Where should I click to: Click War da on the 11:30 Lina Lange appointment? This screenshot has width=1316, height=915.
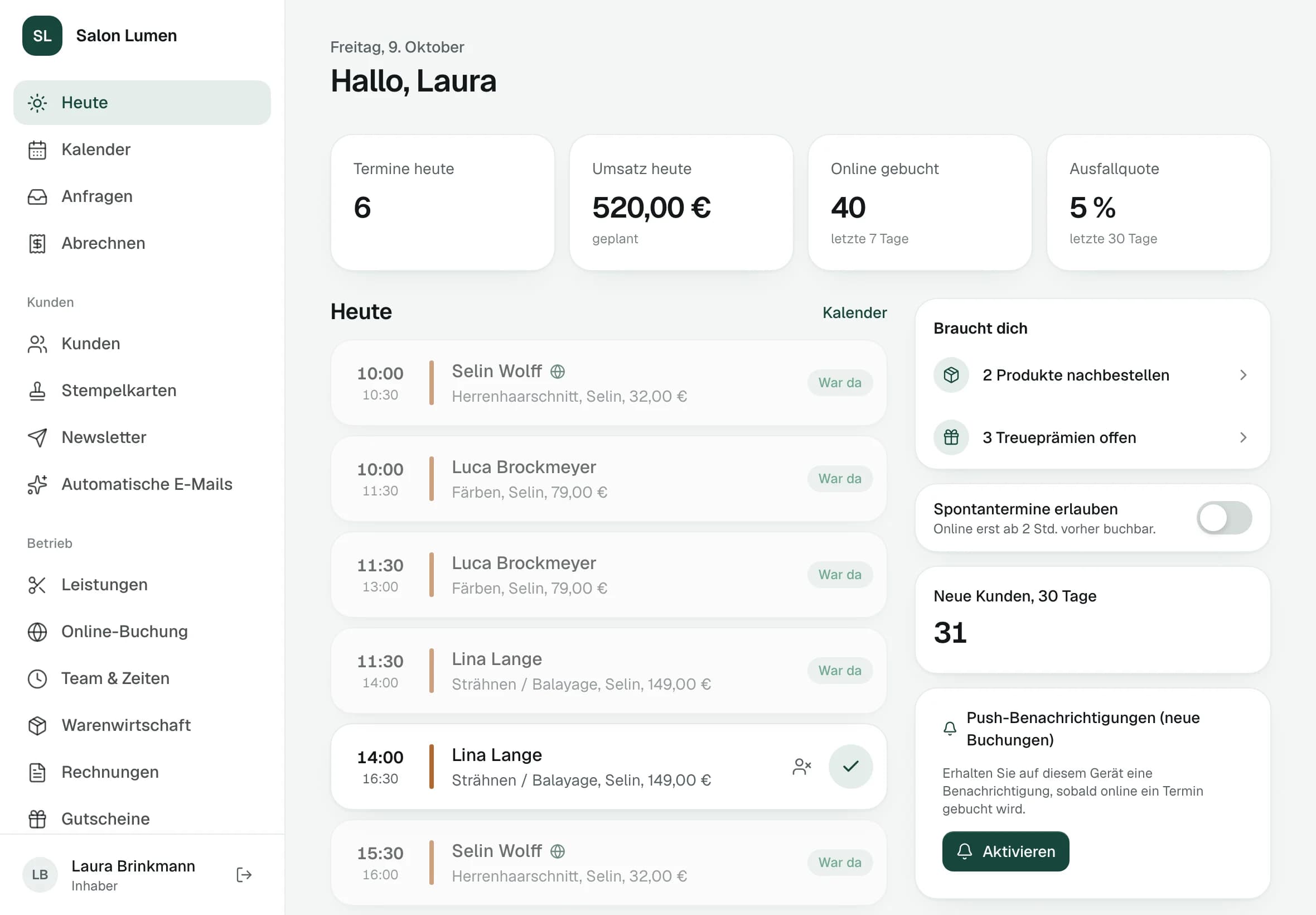840,671
